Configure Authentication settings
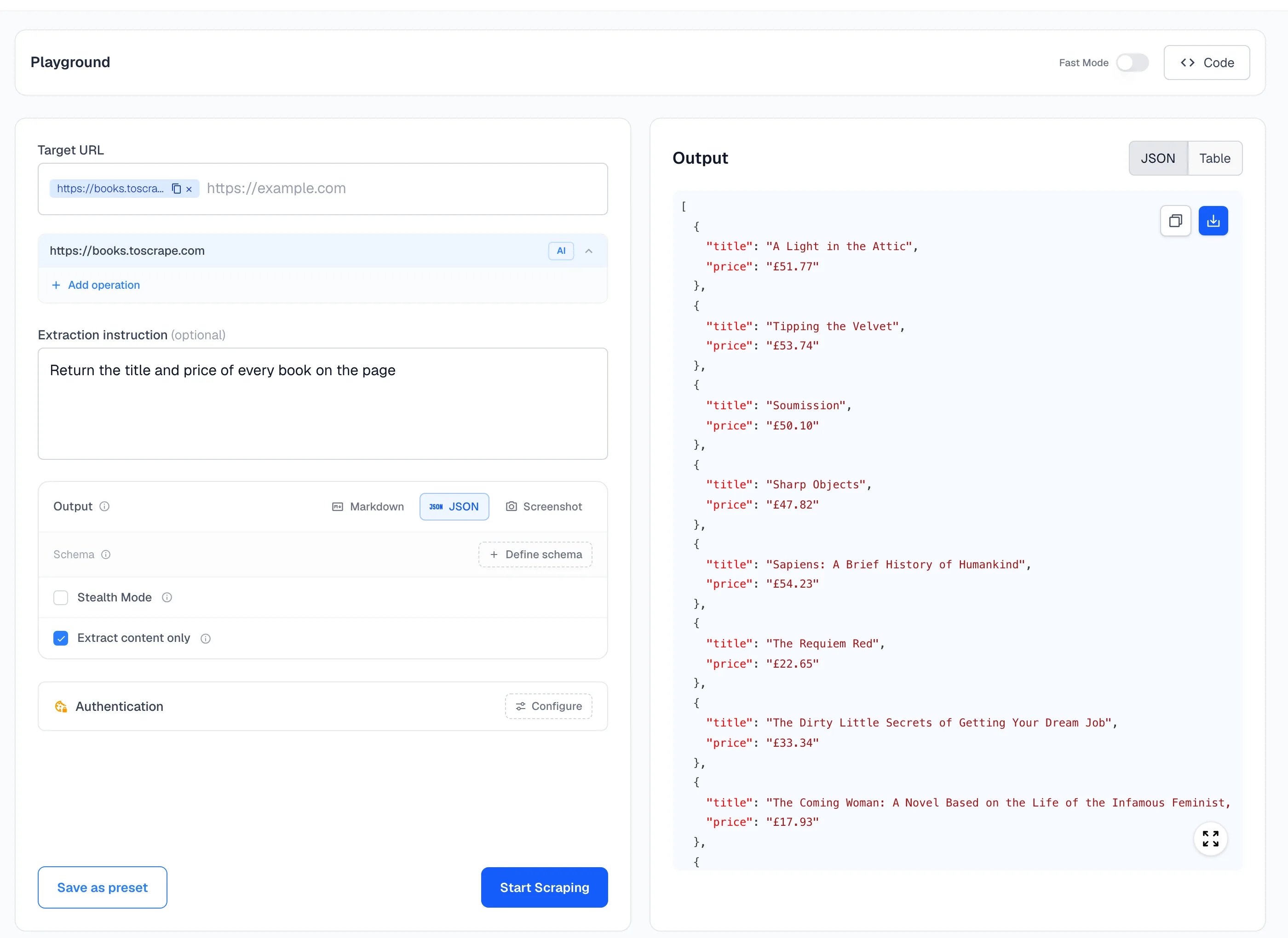This screenshot has width=1288, height=938. coord(549,706)
